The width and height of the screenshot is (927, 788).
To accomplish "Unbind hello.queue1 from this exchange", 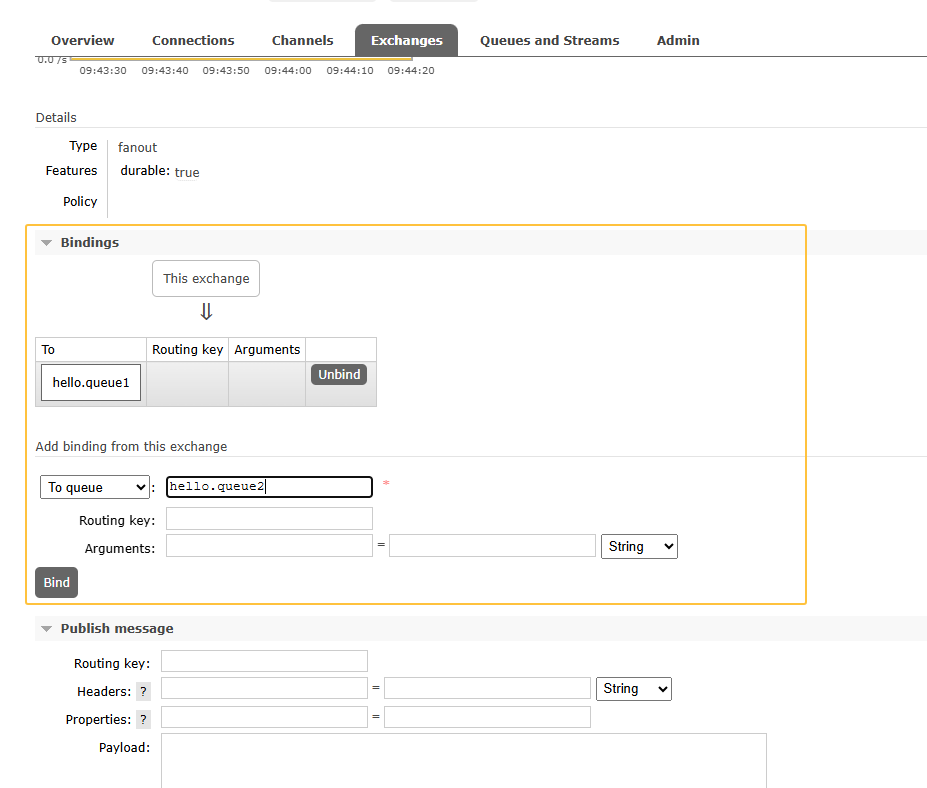I will [x=339, y=375].
